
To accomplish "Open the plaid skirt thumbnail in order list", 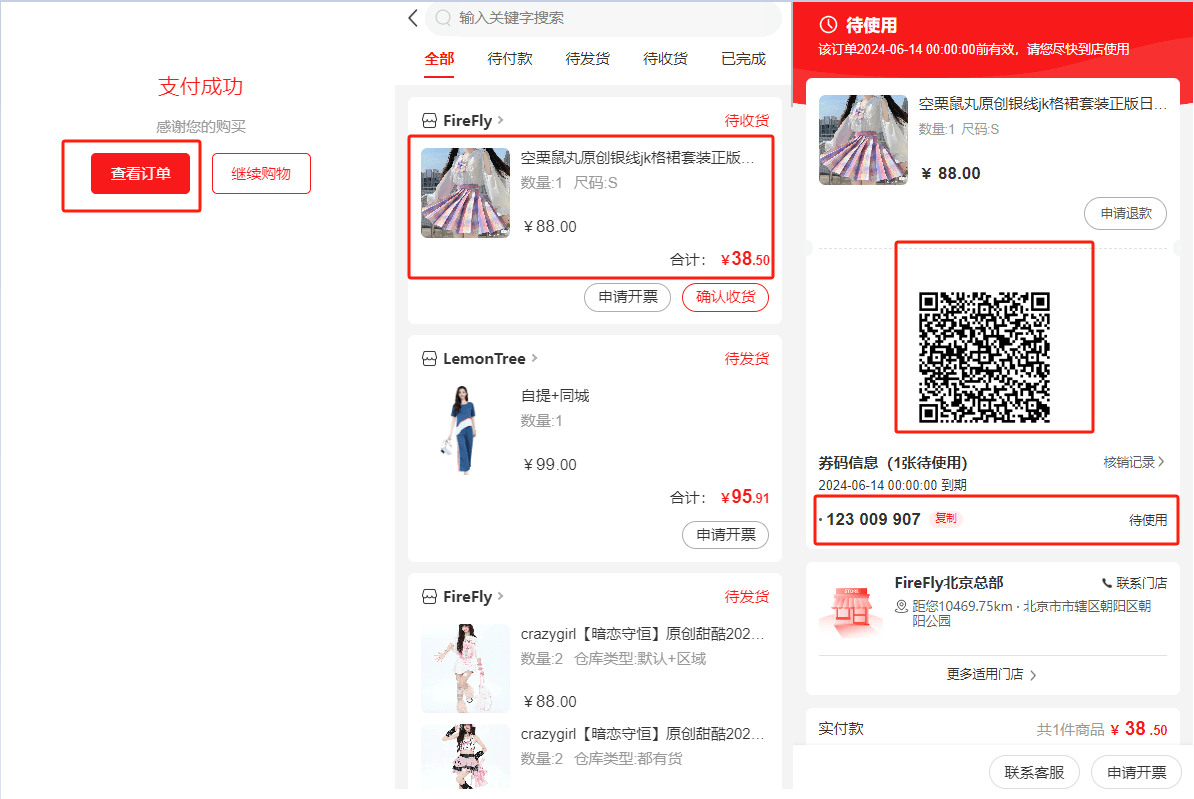I will point(465,193).
